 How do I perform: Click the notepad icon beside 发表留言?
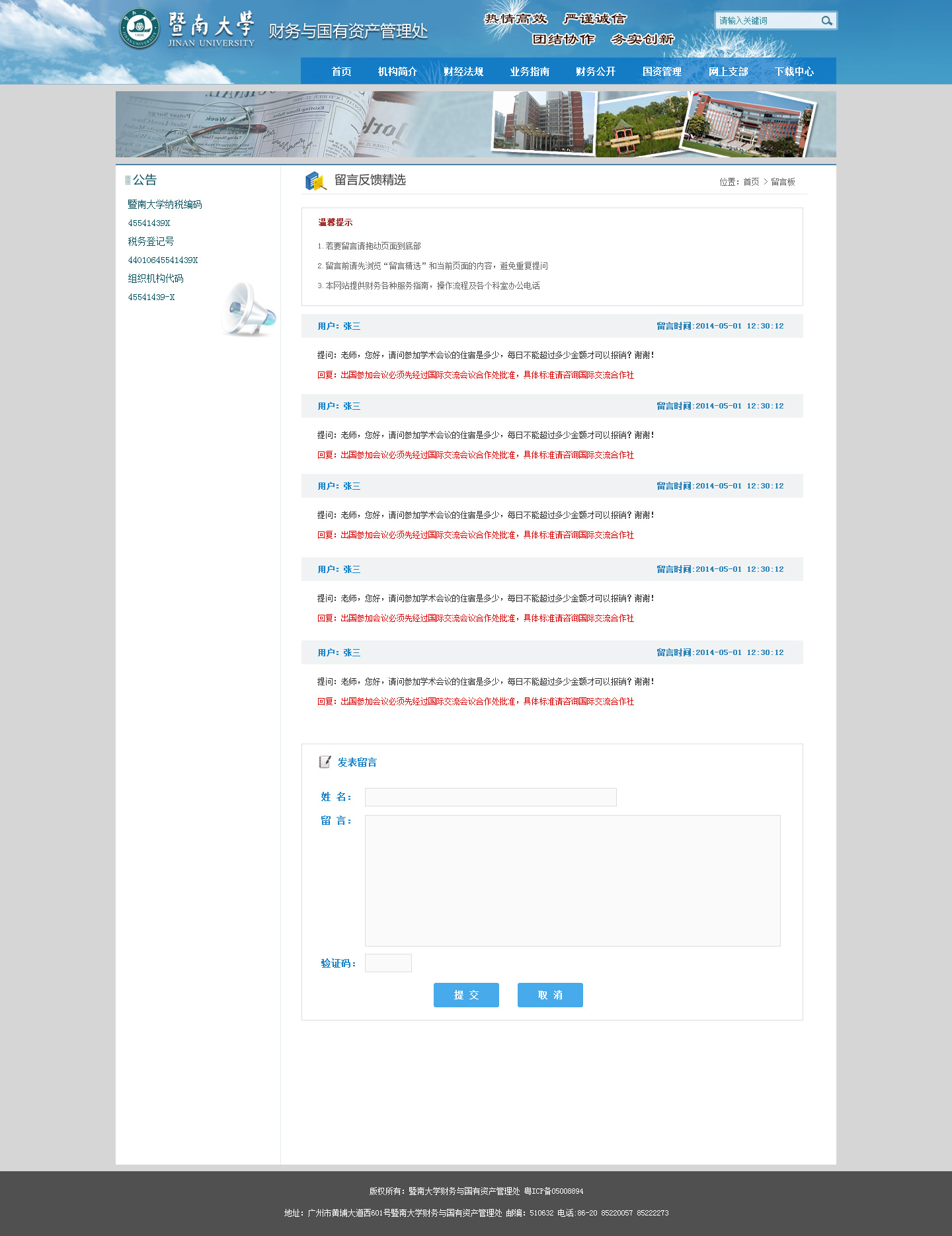point(325,762)
